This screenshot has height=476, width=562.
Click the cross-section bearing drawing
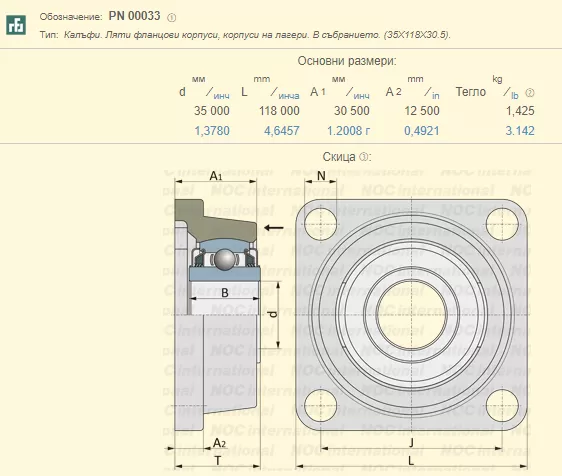(217, 315)
